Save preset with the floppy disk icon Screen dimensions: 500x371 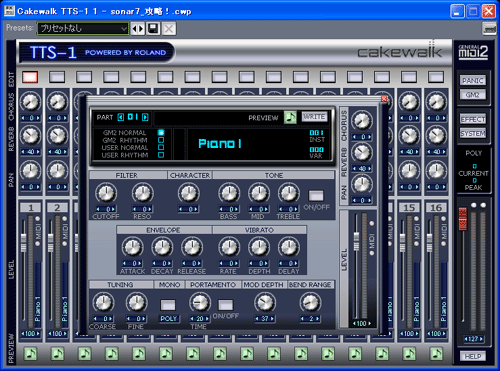[x=153, y=29]
